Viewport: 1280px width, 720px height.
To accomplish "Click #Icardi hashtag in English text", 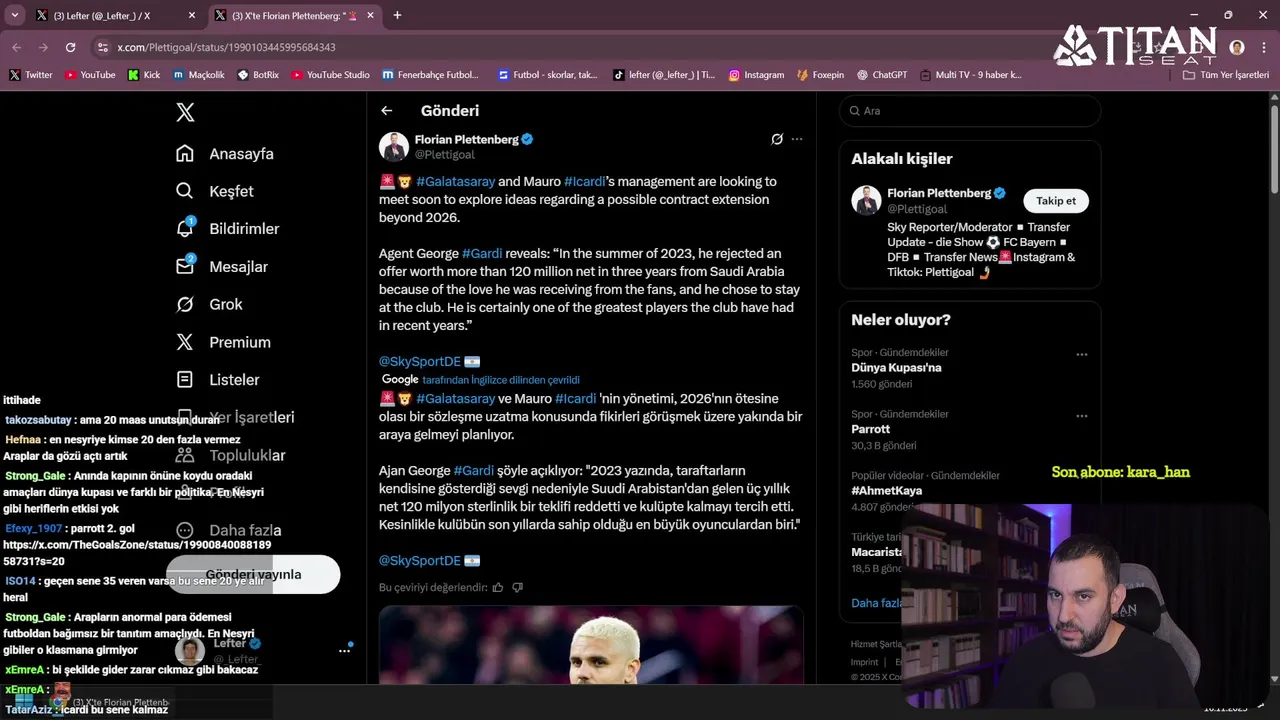I will (585, 181).
